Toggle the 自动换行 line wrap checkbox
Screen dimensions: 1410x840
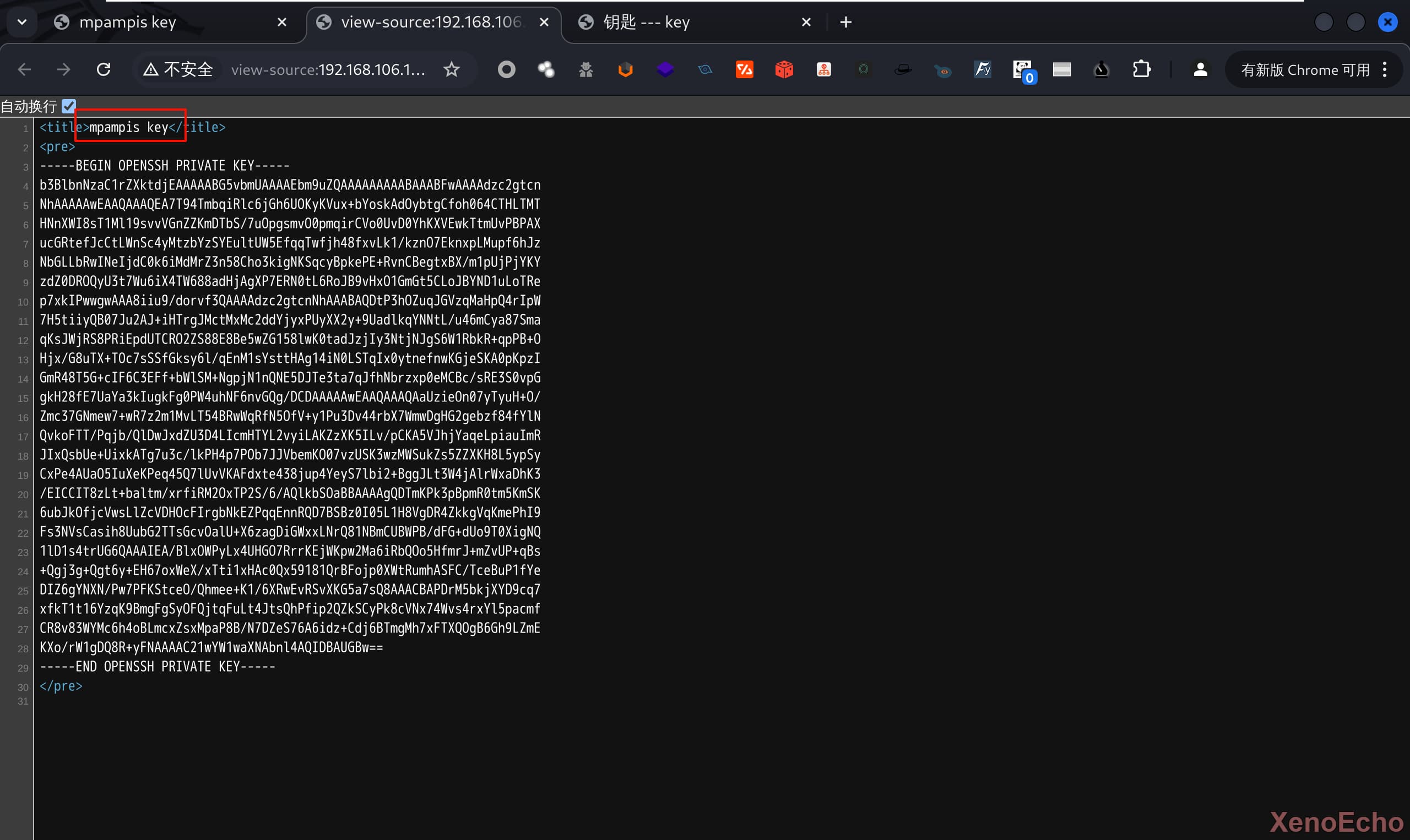click(x=69, y=106)
